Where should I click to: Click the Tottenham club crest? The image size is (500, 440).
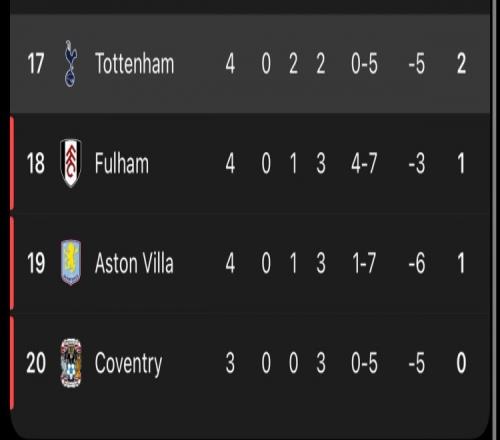[x=71, y=64]
